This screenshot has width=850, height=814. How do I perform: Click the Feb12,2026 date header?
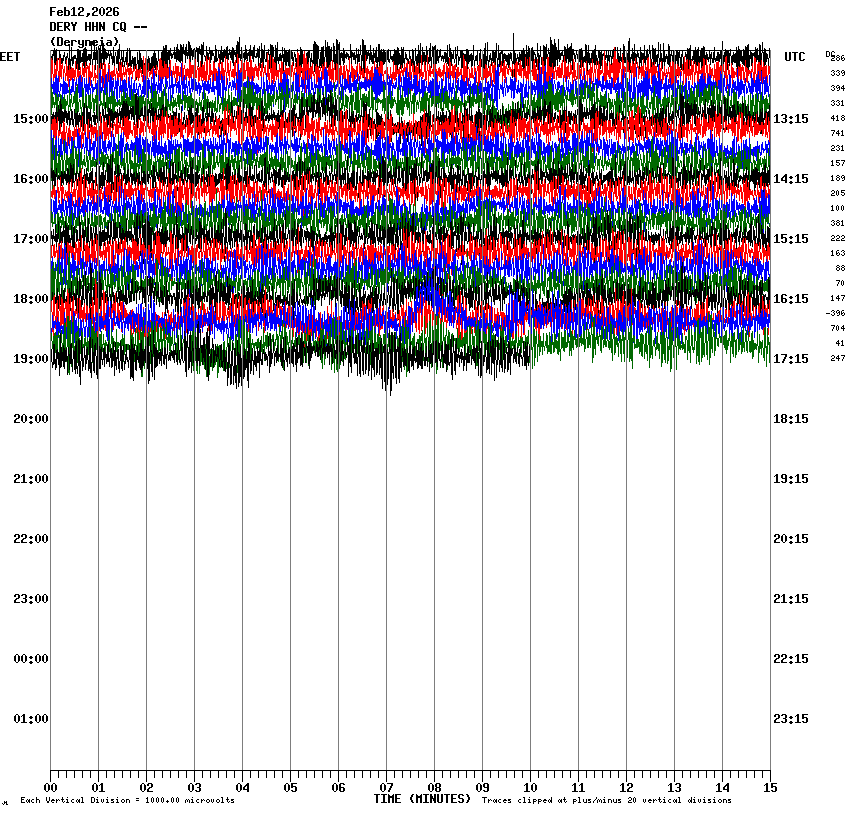(x=84, y=12)
